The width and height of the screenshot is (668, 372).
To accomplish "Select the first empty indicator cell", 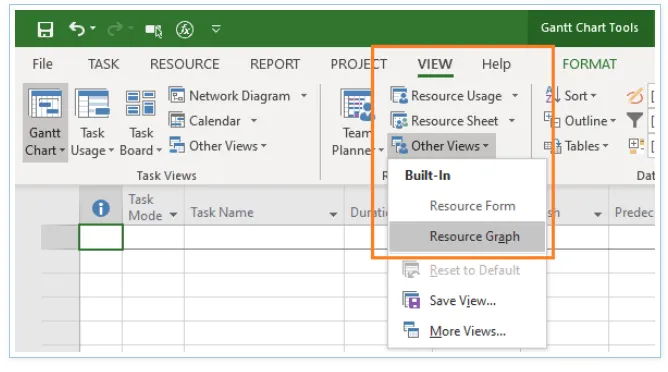I will coord(101,237).
